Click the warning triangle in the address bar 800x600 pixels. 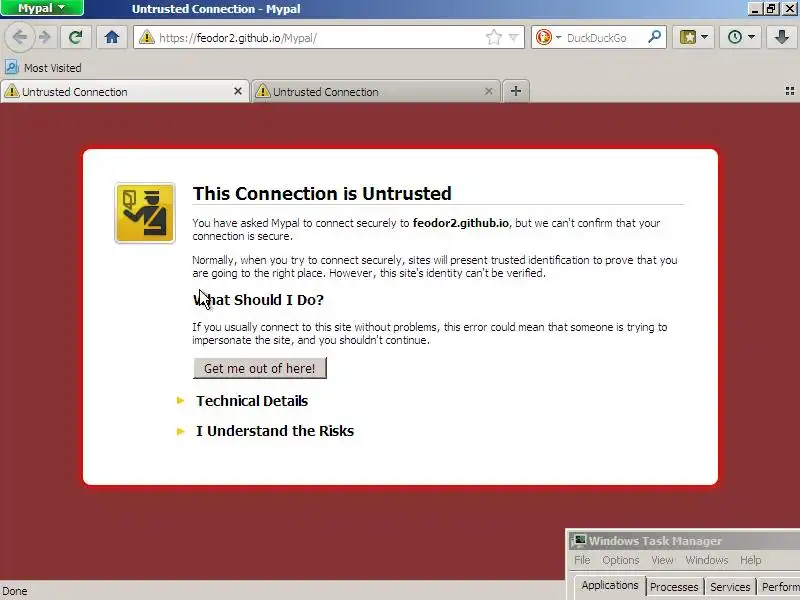[146, 37]
